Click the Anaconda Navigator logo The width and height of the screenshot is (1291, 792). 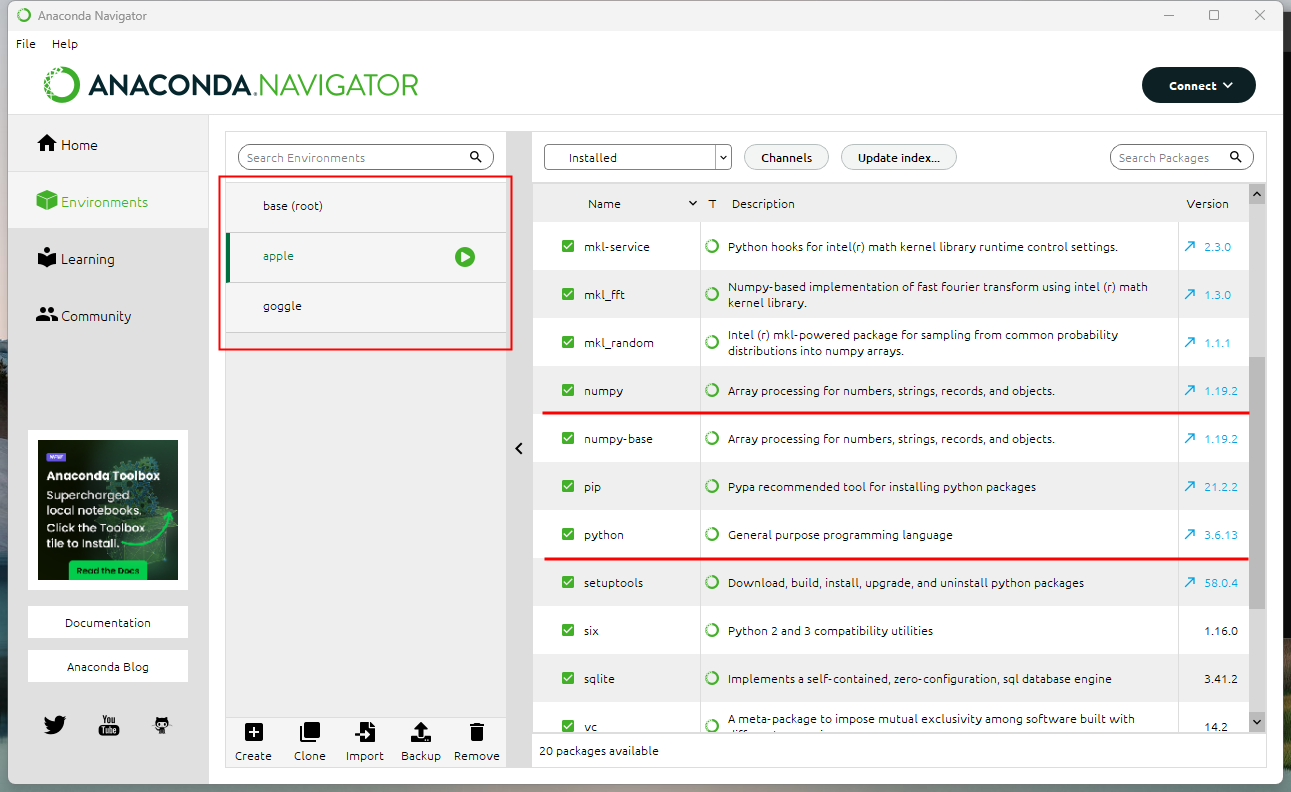click(231, 85)
